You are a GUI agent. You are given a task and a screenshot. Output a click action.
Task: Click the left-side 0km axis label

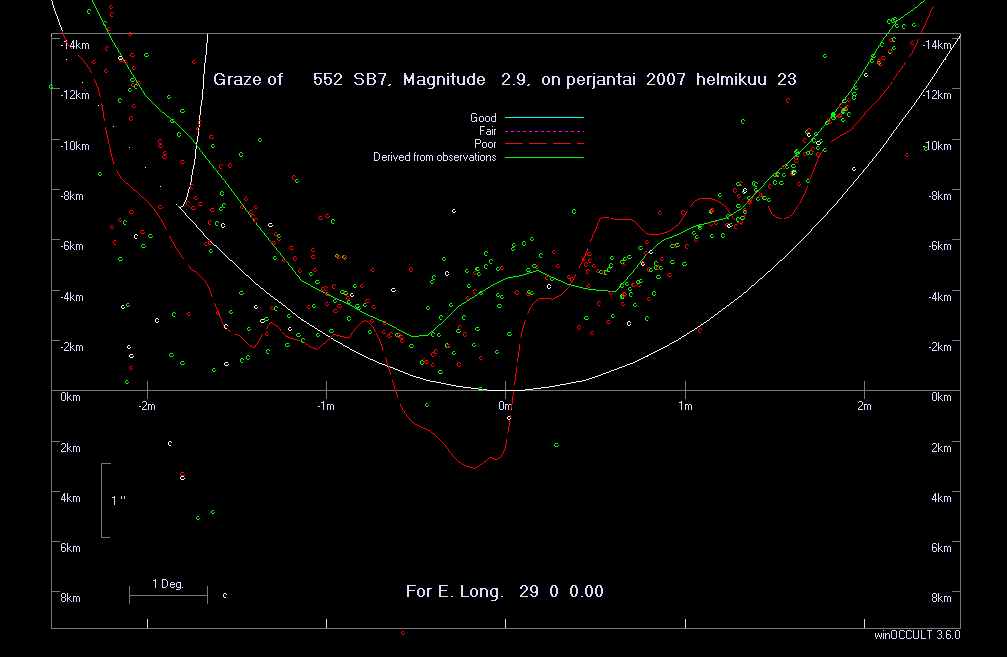coord(70,397)
